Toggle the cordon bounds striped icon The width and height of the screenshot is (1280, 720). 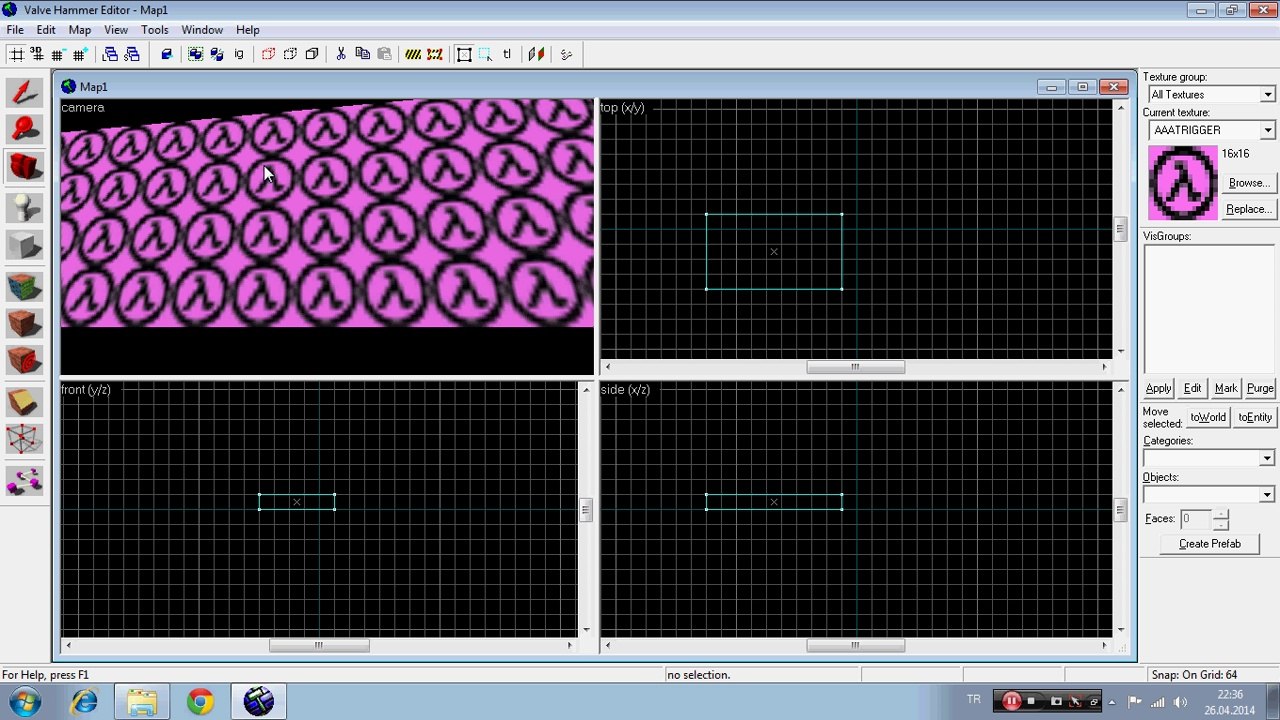tap(413, 54)
